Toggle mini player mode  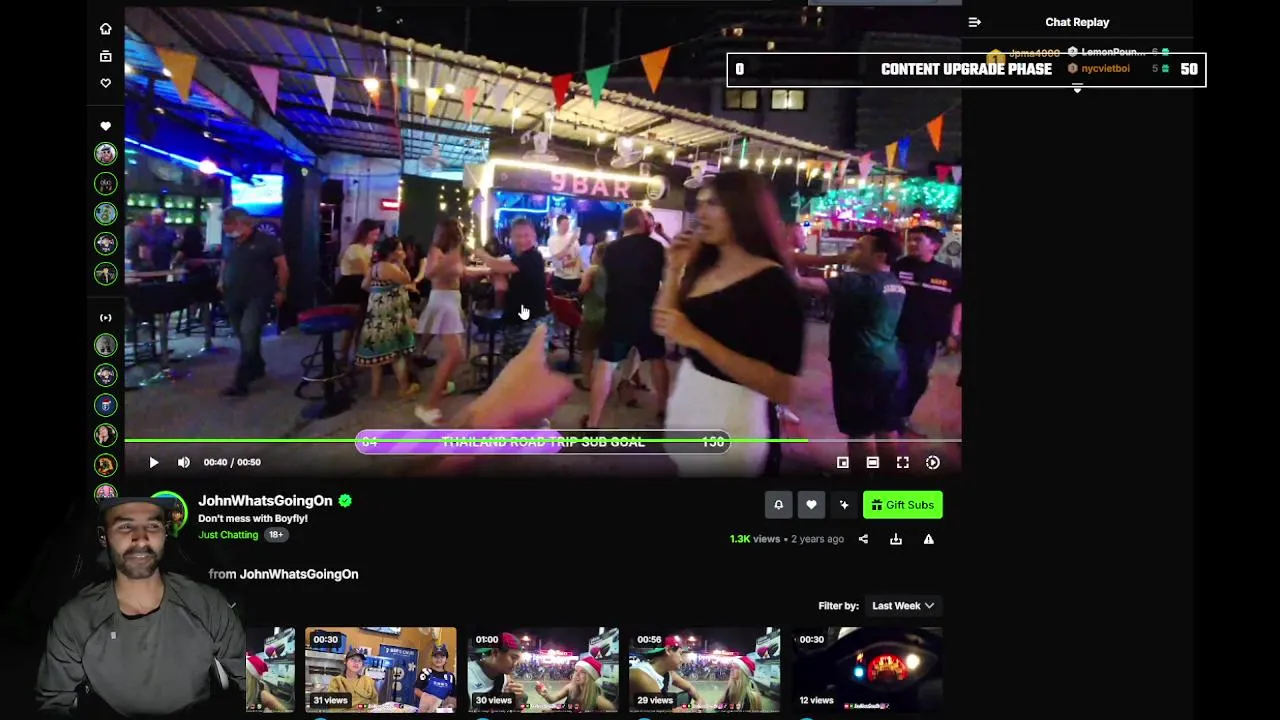point(843,462)
